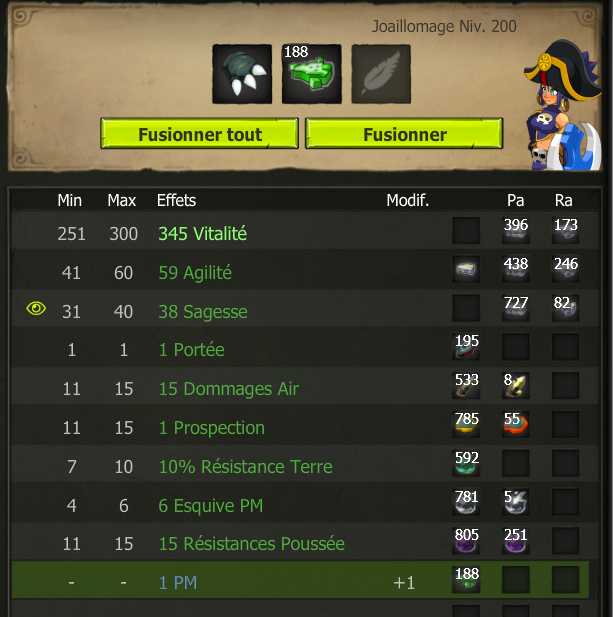Click the green PM rune slot with 188

click(312, 74)
